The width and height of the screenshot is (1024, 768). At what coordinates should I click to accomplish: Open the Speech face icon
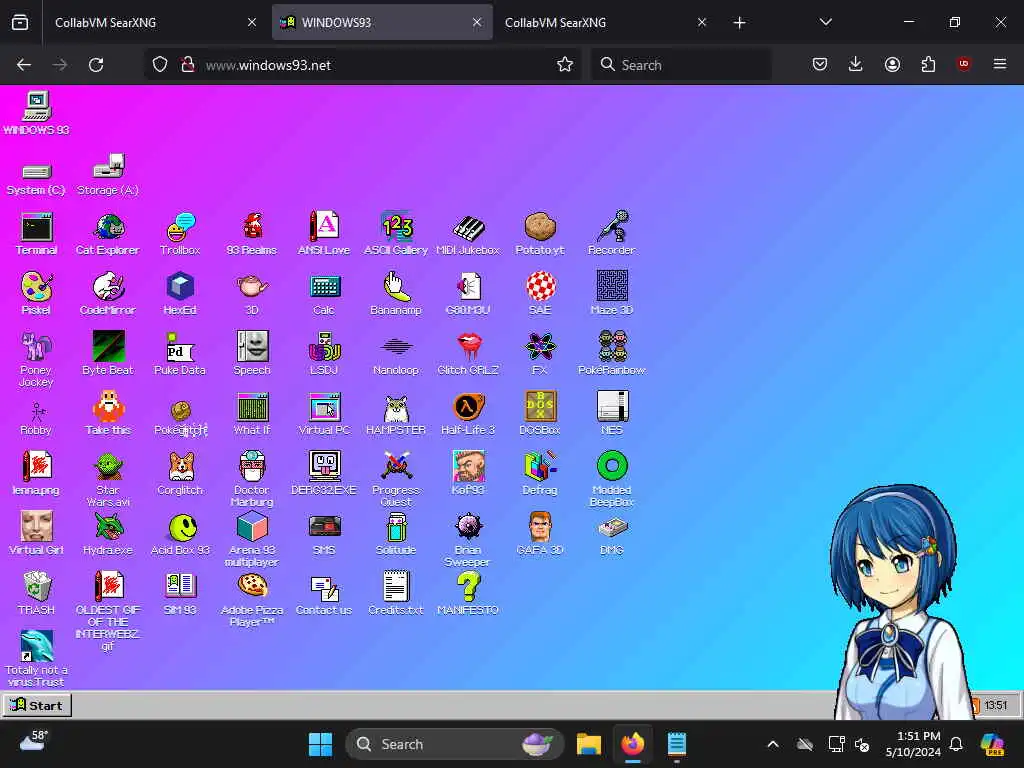(252, 353)
